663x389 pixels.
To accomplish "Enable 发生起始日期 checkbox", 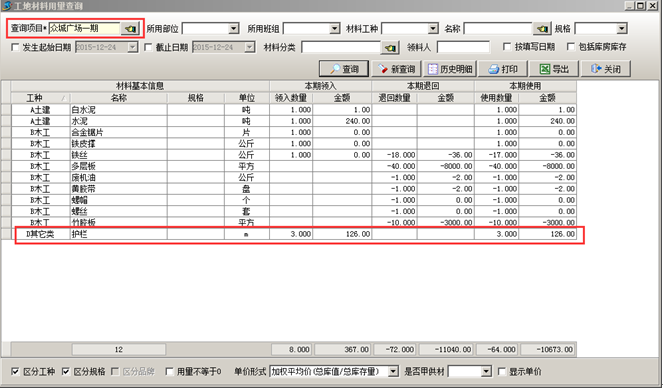I will (x=15, y=47).
